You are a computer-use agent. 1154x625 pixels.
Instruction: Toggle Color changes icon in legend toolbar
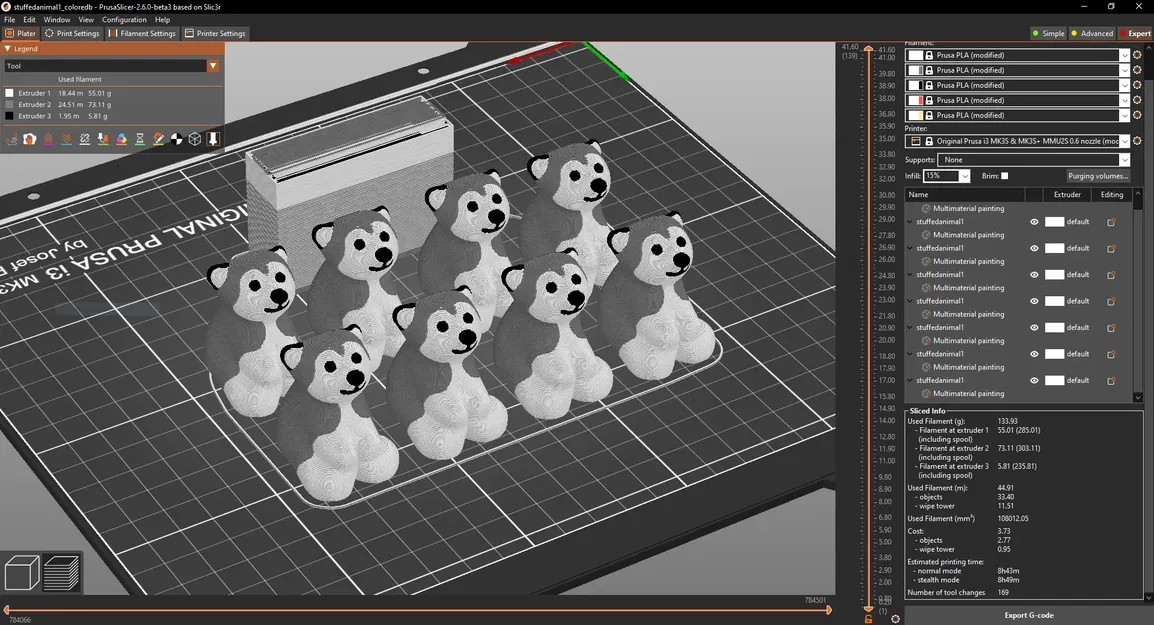pyautogui.click(x=121, y=138)
